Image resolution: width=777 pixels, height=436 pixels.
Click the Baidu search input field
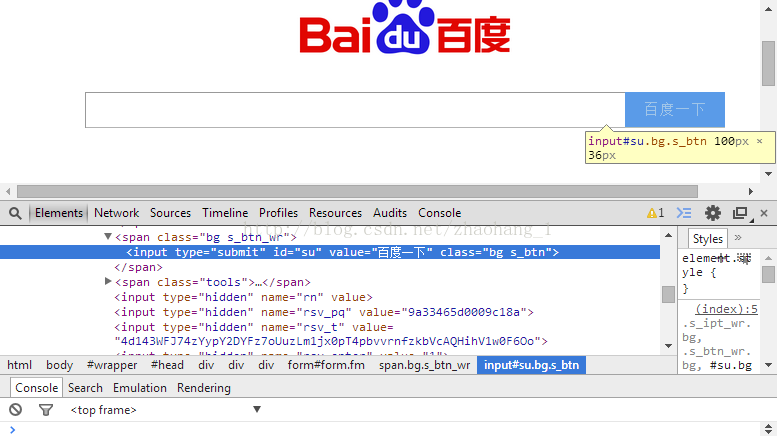tap(355, 110)
